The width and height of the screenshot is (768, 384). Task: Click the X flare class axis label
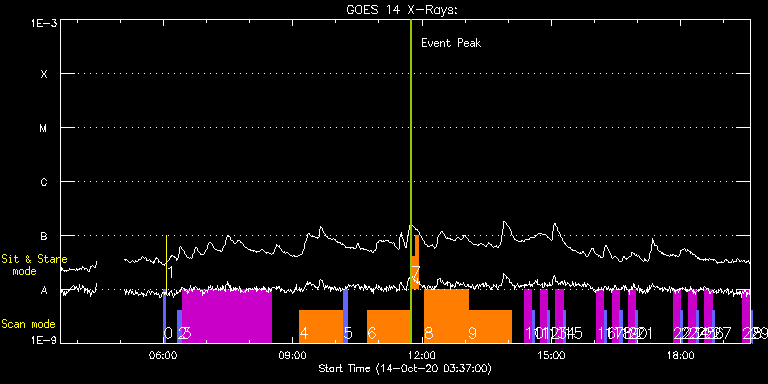coord(44,74)
